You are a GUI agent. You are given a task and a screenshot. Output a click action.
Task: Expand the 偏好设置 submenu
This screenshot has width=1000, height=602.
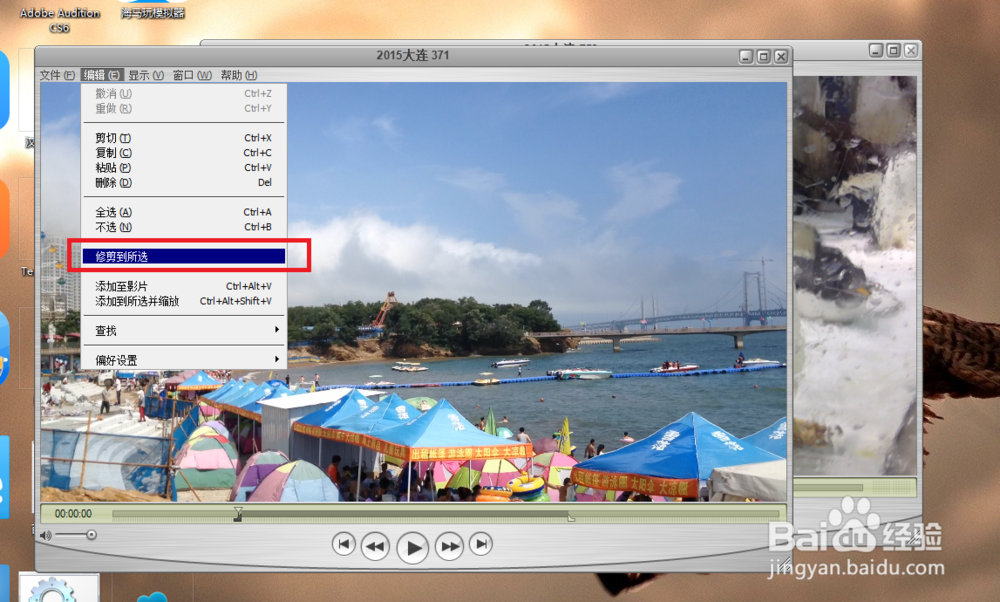[x=184, y=360]
